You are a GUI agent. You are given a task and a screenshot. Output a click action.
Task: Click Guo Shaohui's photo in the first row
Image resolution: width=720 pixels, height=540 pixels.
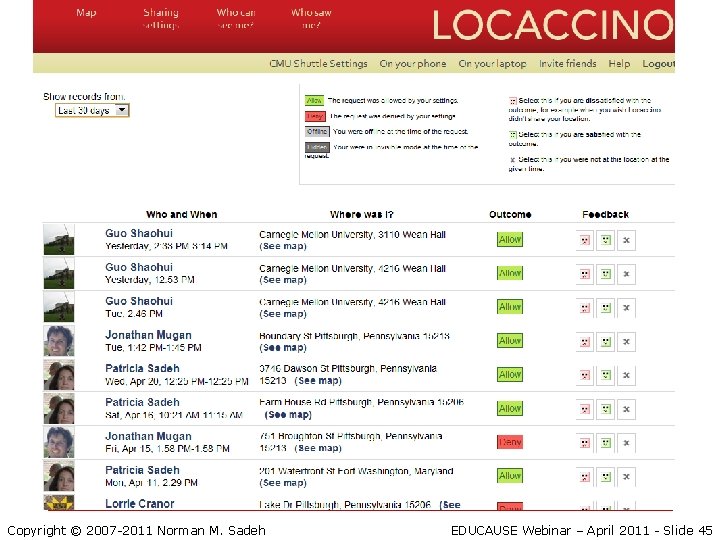coord(59,239)
